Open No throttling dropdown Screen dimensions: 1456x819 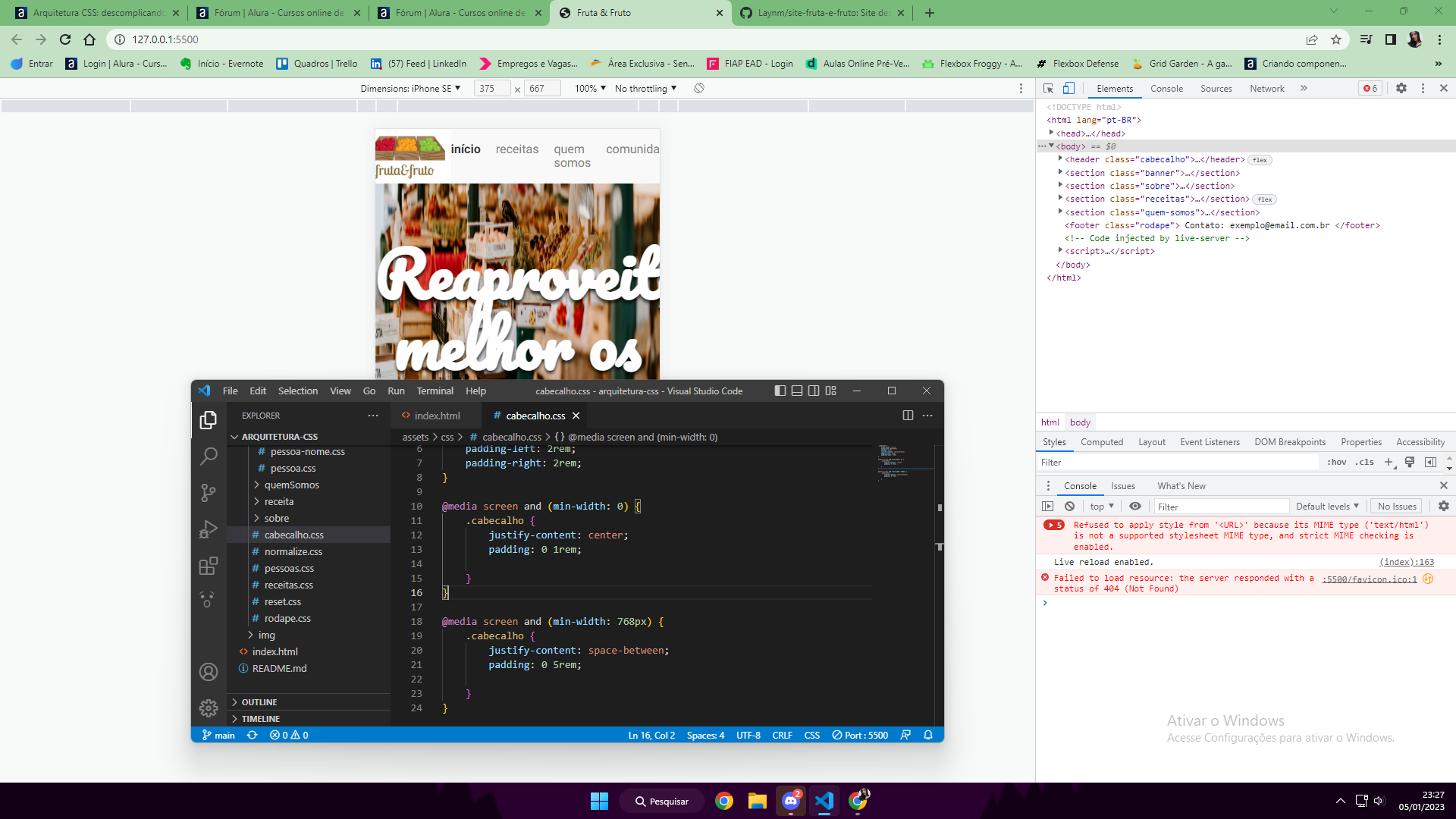click(x=645, y=89)
